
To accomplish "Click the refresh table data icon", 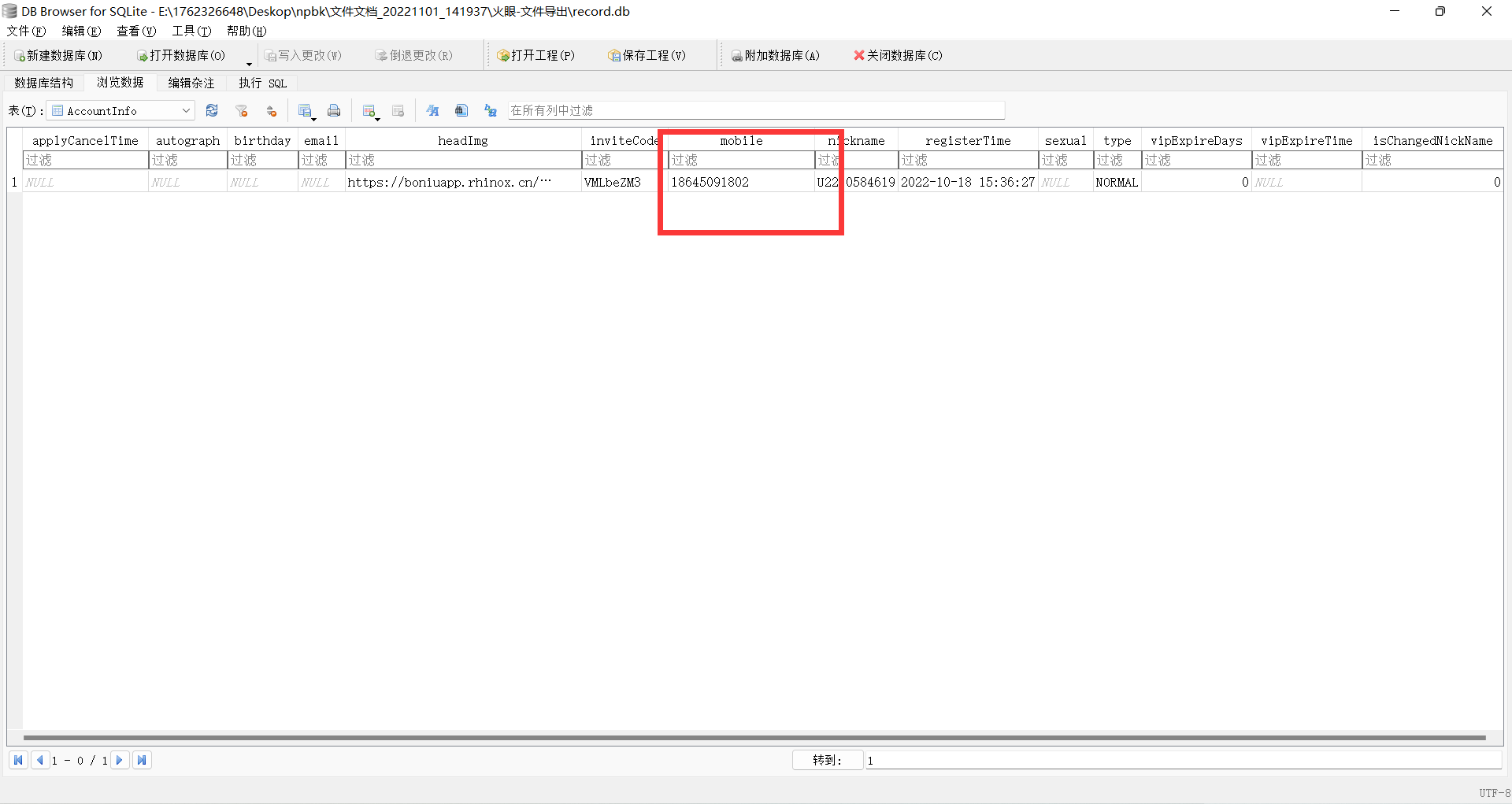I will [x=212, y=111].
